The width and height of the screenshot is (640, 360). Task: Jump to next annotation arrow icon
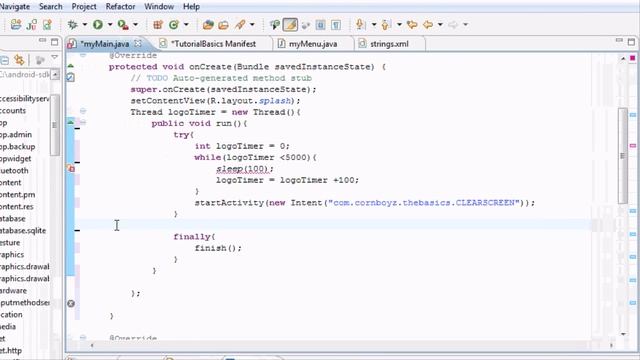(360, 25)
